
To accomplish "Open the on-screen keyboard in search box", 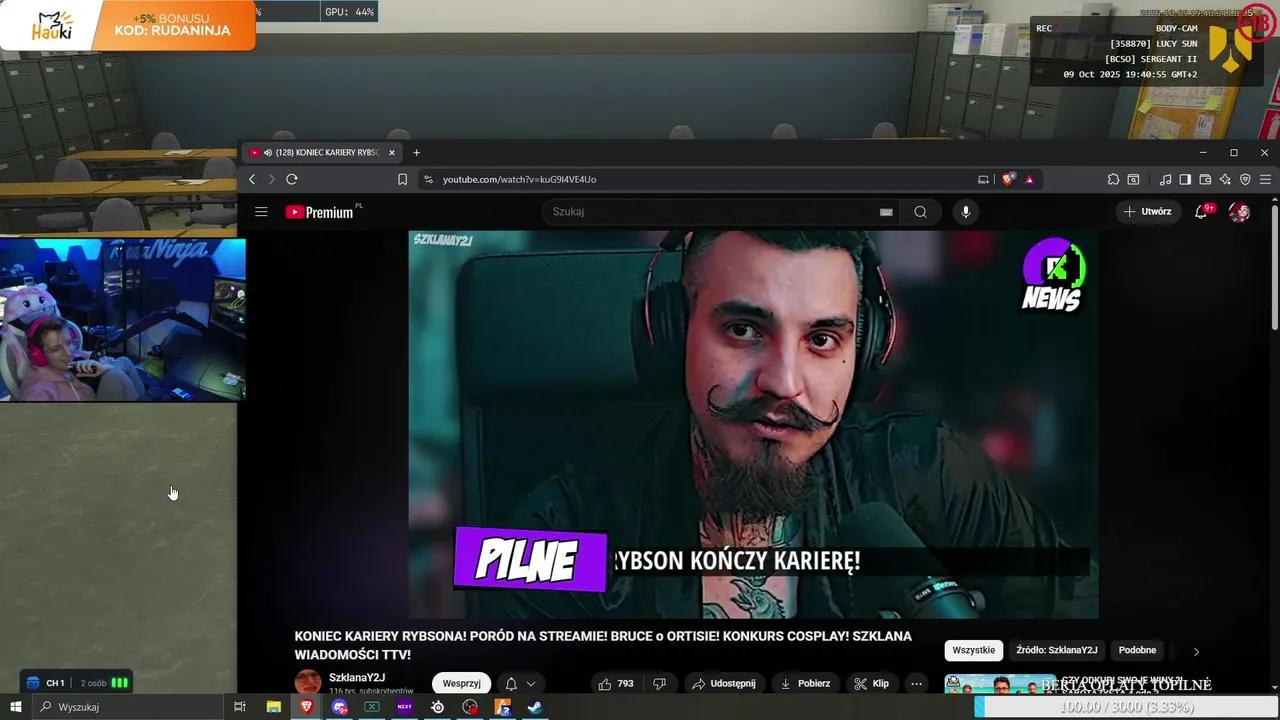I will [x=885, y=212].
